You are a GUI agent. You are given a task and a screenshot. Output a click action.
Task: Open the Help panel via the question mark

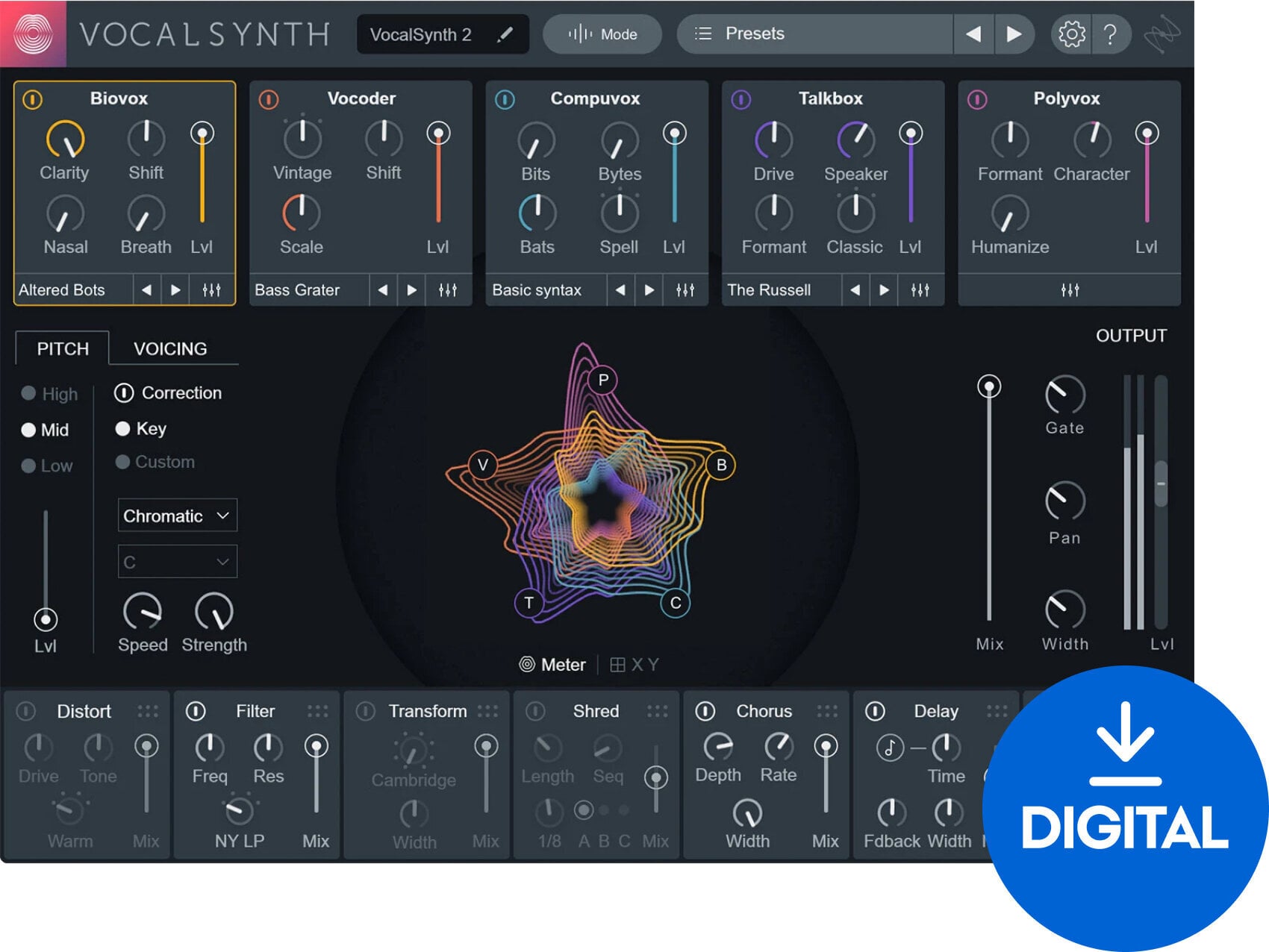[1111, 34]
